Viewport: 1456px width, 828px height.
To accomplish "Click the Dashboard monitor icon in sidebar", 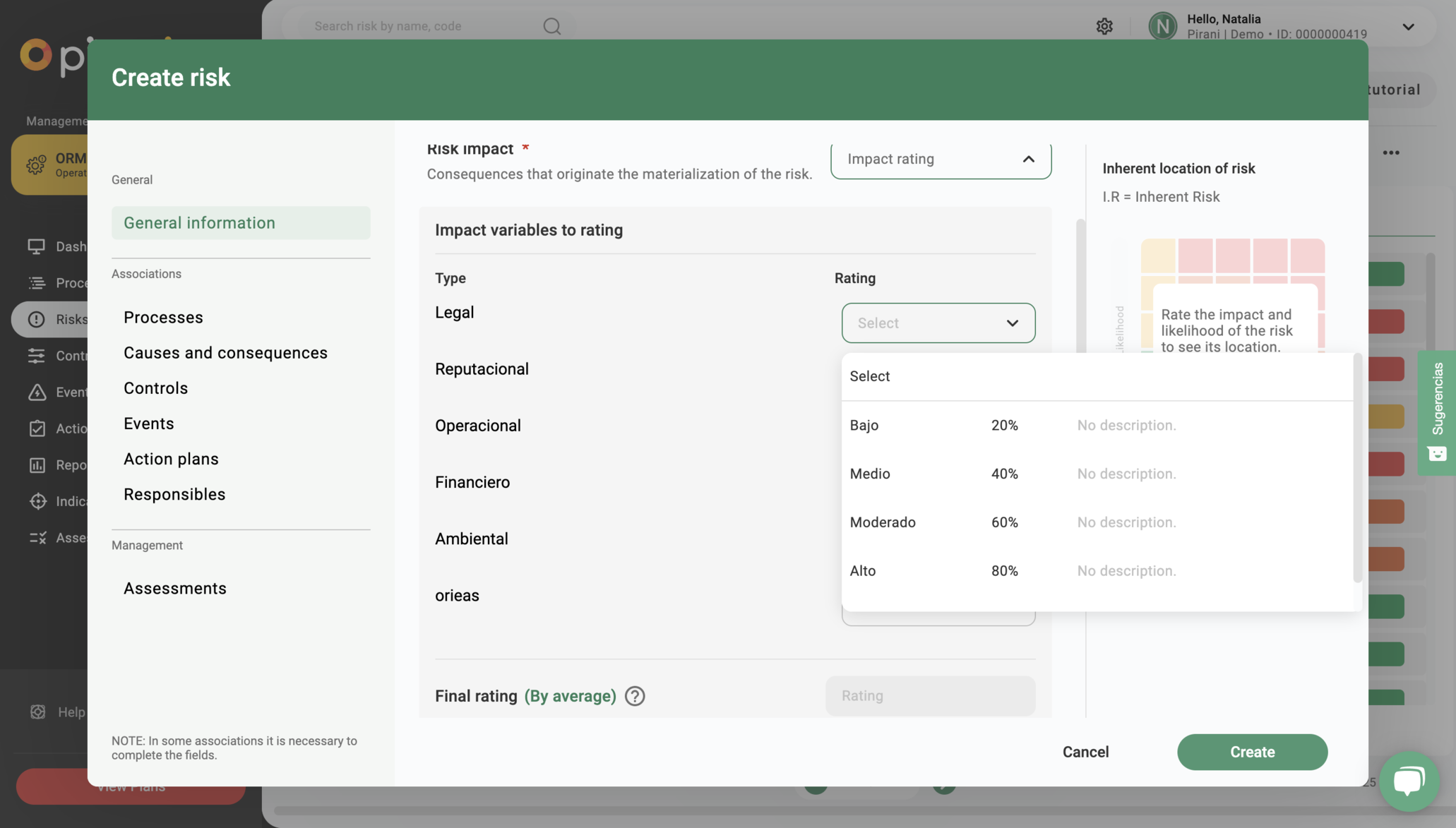I will click(37, 246).
